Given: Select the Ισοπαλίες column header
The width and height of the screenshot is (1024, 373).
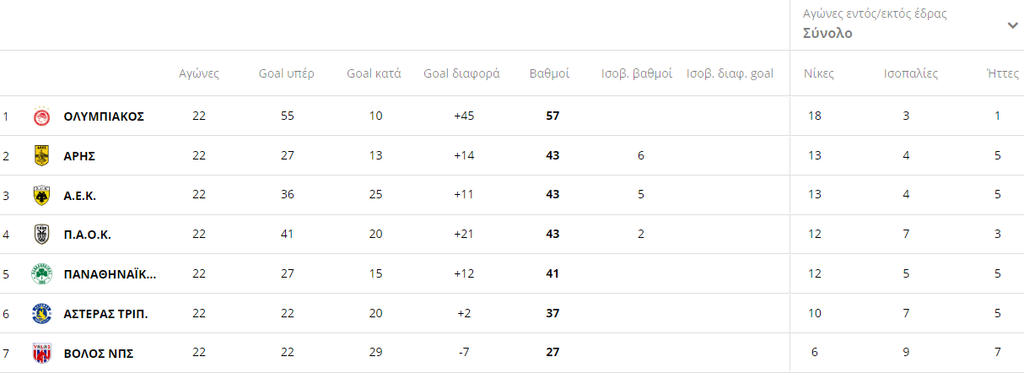Looking at the screenshot, I should [x=910, y=73].
